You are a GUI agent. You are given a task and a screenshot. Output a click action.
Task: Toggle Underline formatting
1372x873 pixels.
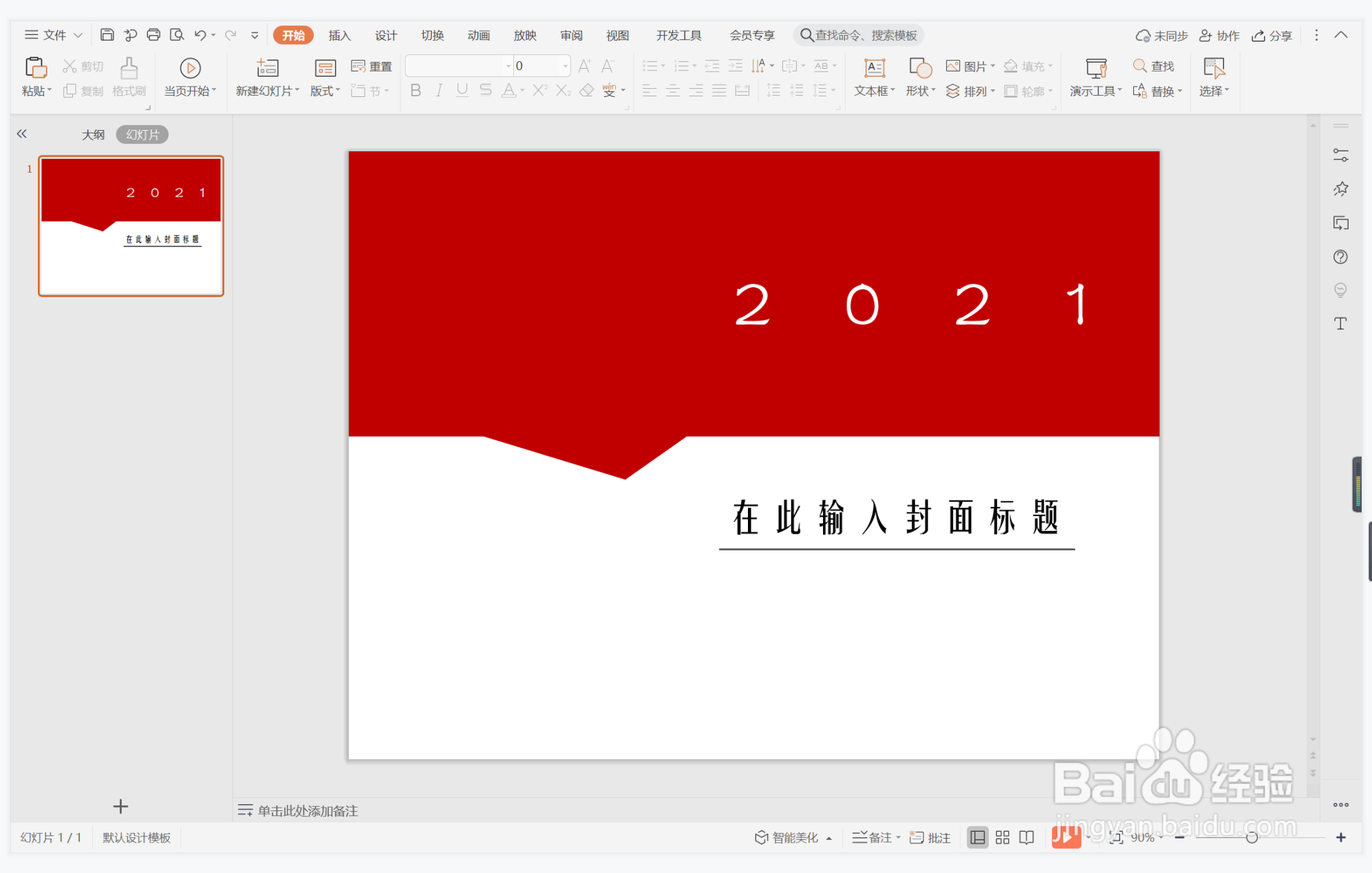point(462,91)
